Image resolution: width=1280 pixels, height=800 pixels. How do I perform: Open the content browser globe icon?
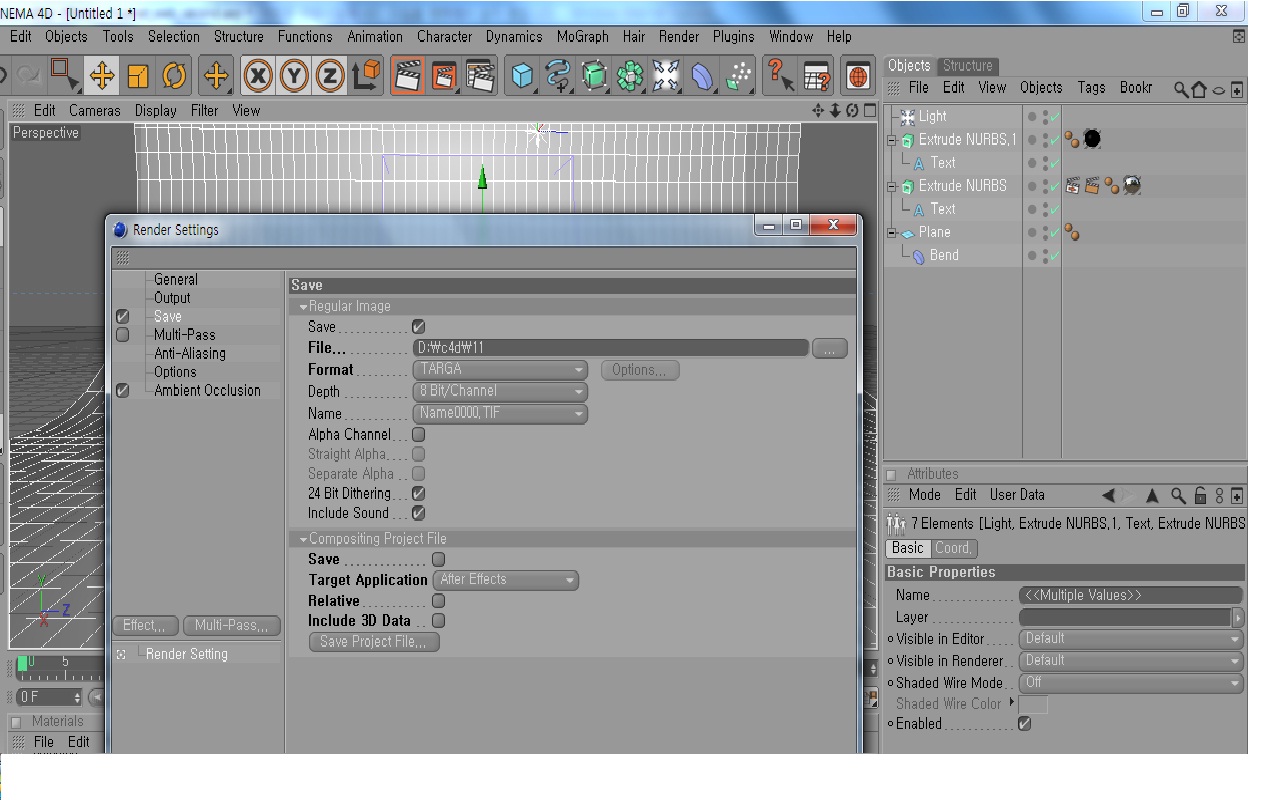click(x=858, y=76)
